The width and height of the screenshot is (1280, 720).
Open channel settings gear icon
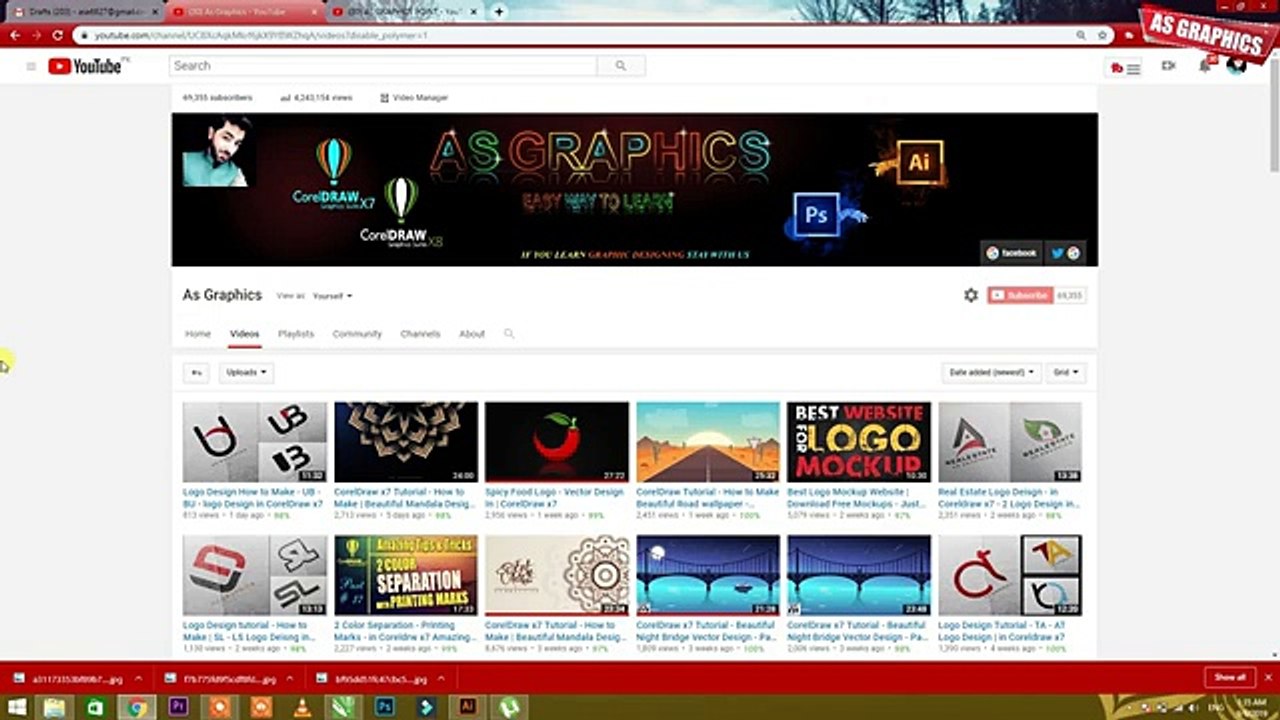[x=971, y=295]
